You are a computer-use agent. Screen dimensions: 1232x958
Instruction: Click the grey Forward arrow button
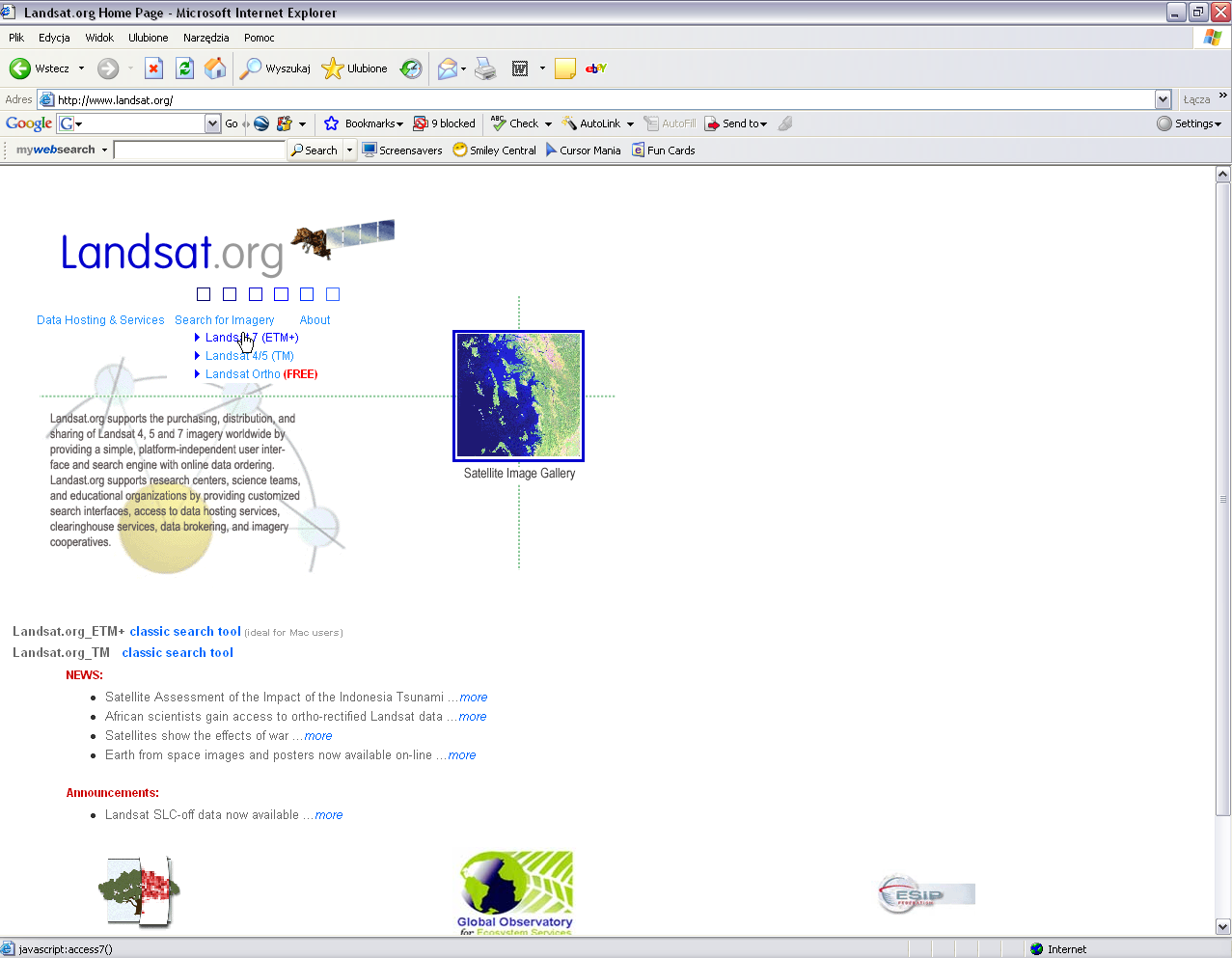coord(108,68)
